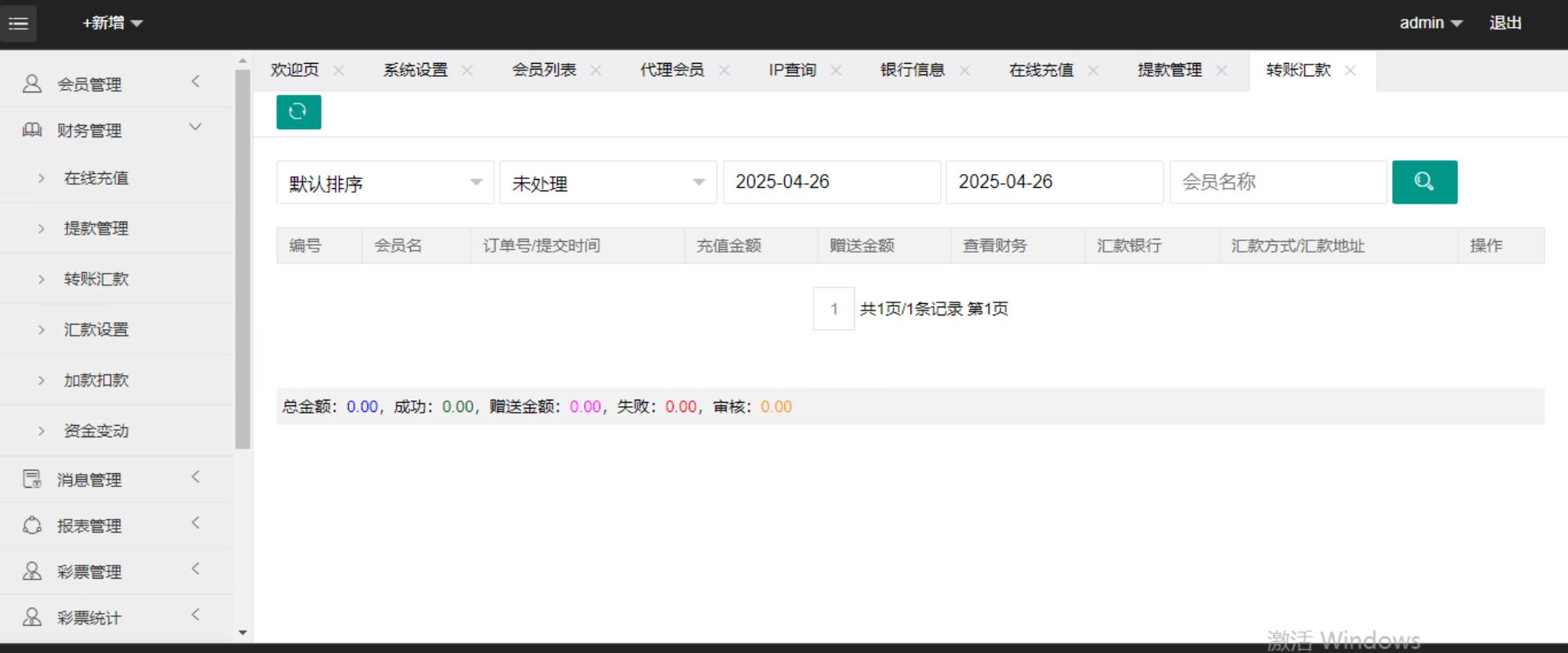Open the +新增 dropdown menu
Screen dimensions: 1568x653
click(112, 23)
